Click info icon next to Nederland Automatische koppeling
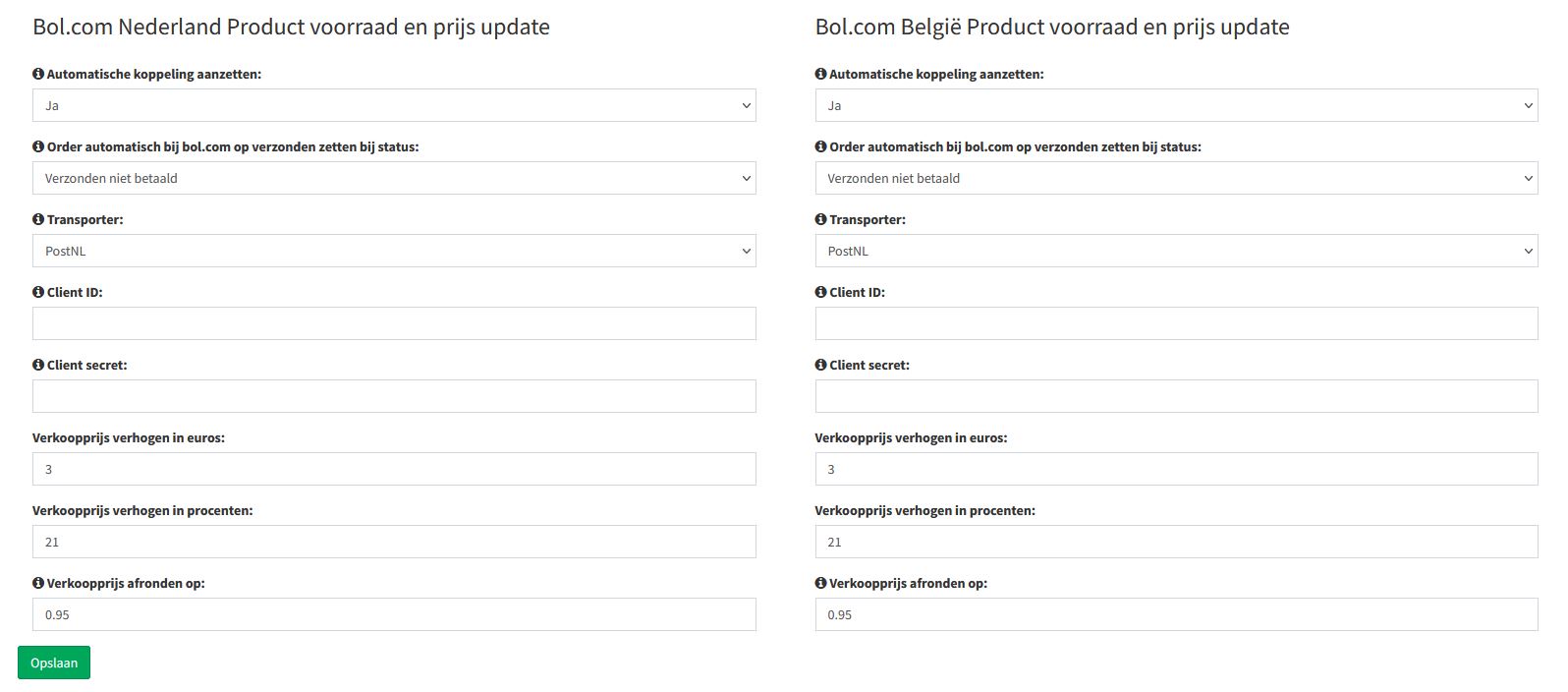 (38, 74)
